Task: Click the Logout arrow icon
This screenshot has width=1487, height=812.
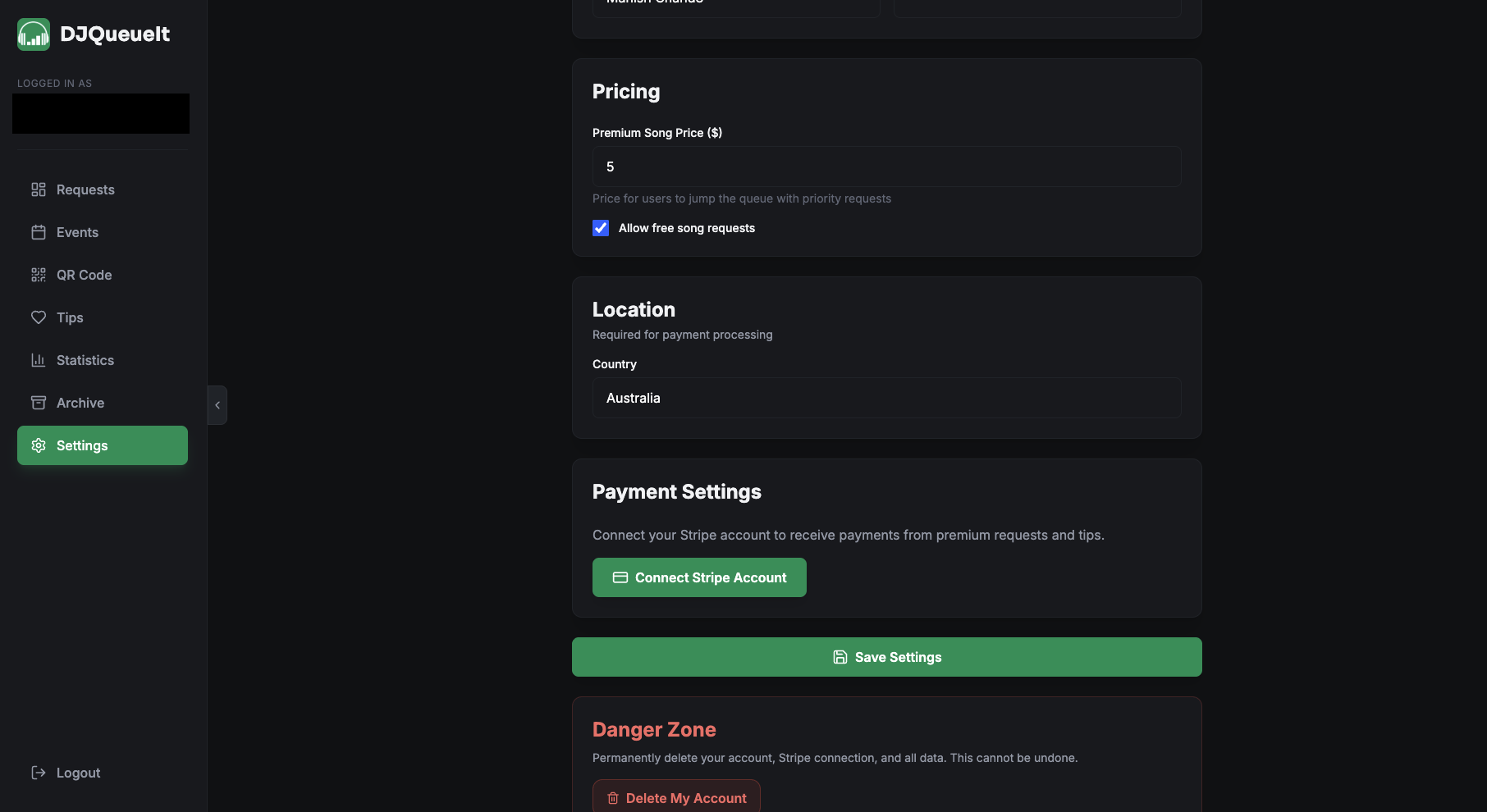Action: pyautogui.click(x=39, y=773)
